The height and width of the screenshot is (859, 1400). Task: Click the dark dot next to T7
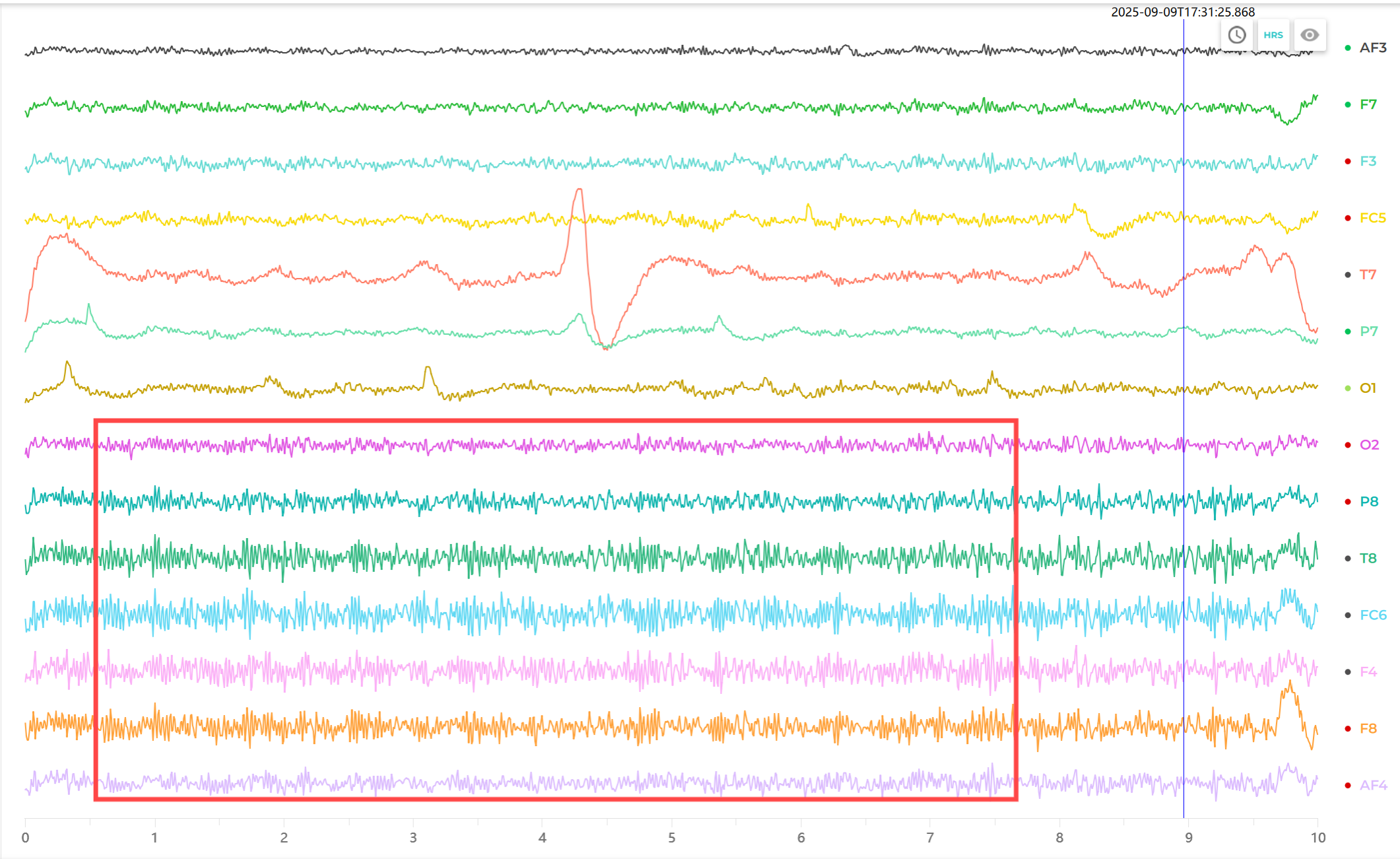pyautogui.click(x=1348, y=275)
